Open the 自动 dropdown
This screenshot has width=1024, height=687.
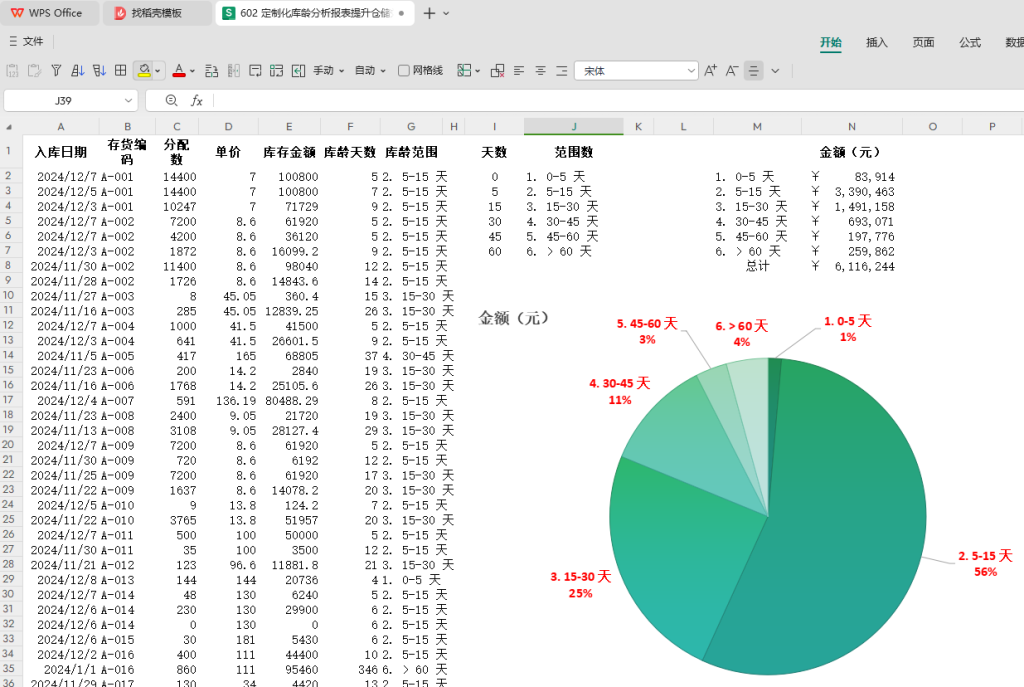coord(370,71)
